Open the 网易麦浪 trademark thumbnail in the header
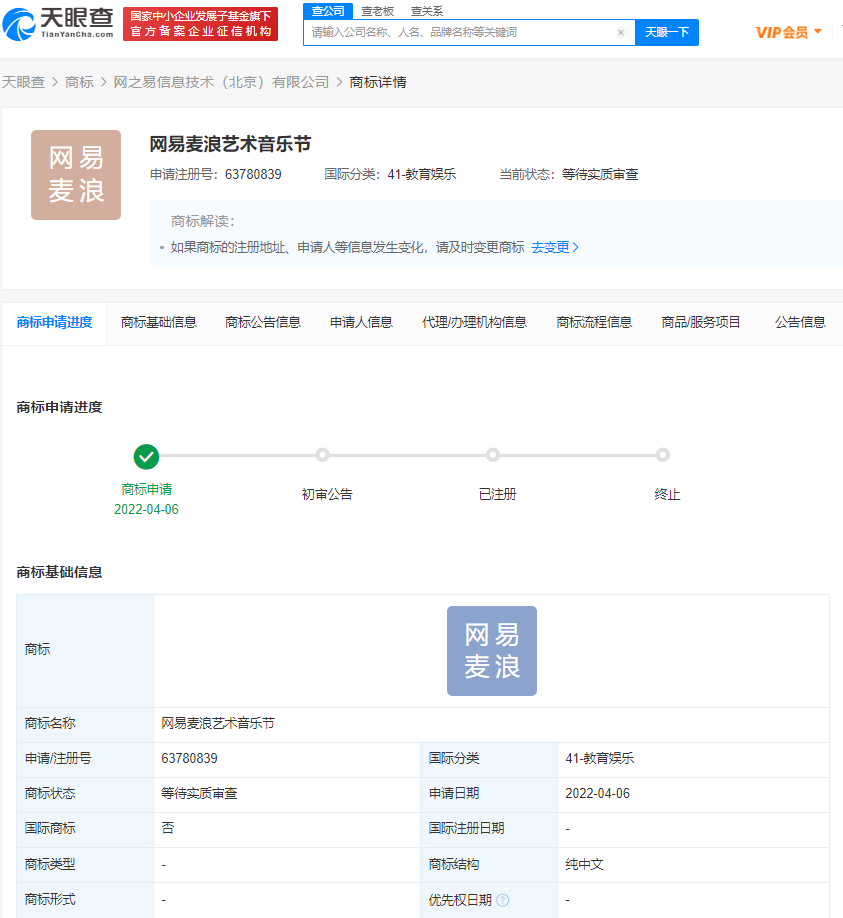843x918 pixels. (76, 175)
